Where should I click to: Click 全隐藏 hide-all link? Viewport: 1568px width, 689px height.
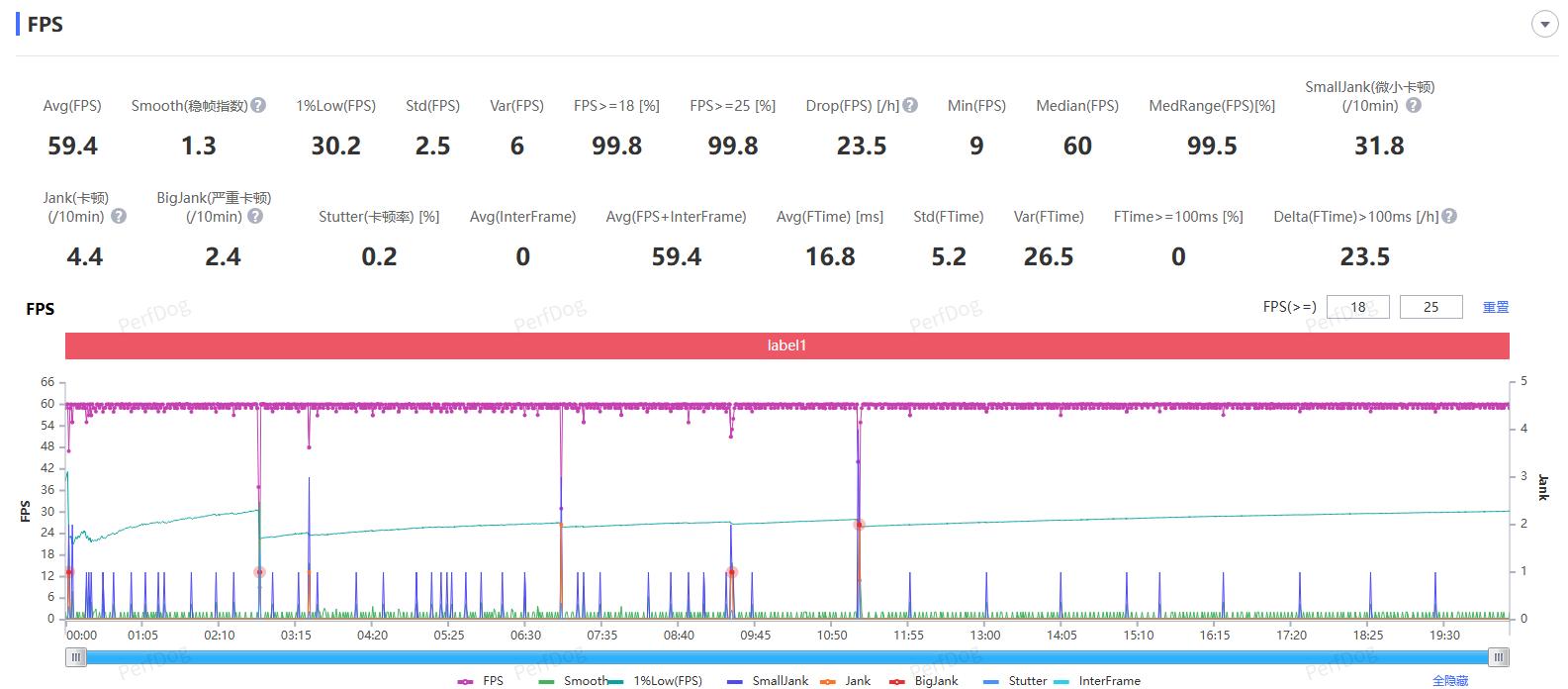[x=1449, y=681]
